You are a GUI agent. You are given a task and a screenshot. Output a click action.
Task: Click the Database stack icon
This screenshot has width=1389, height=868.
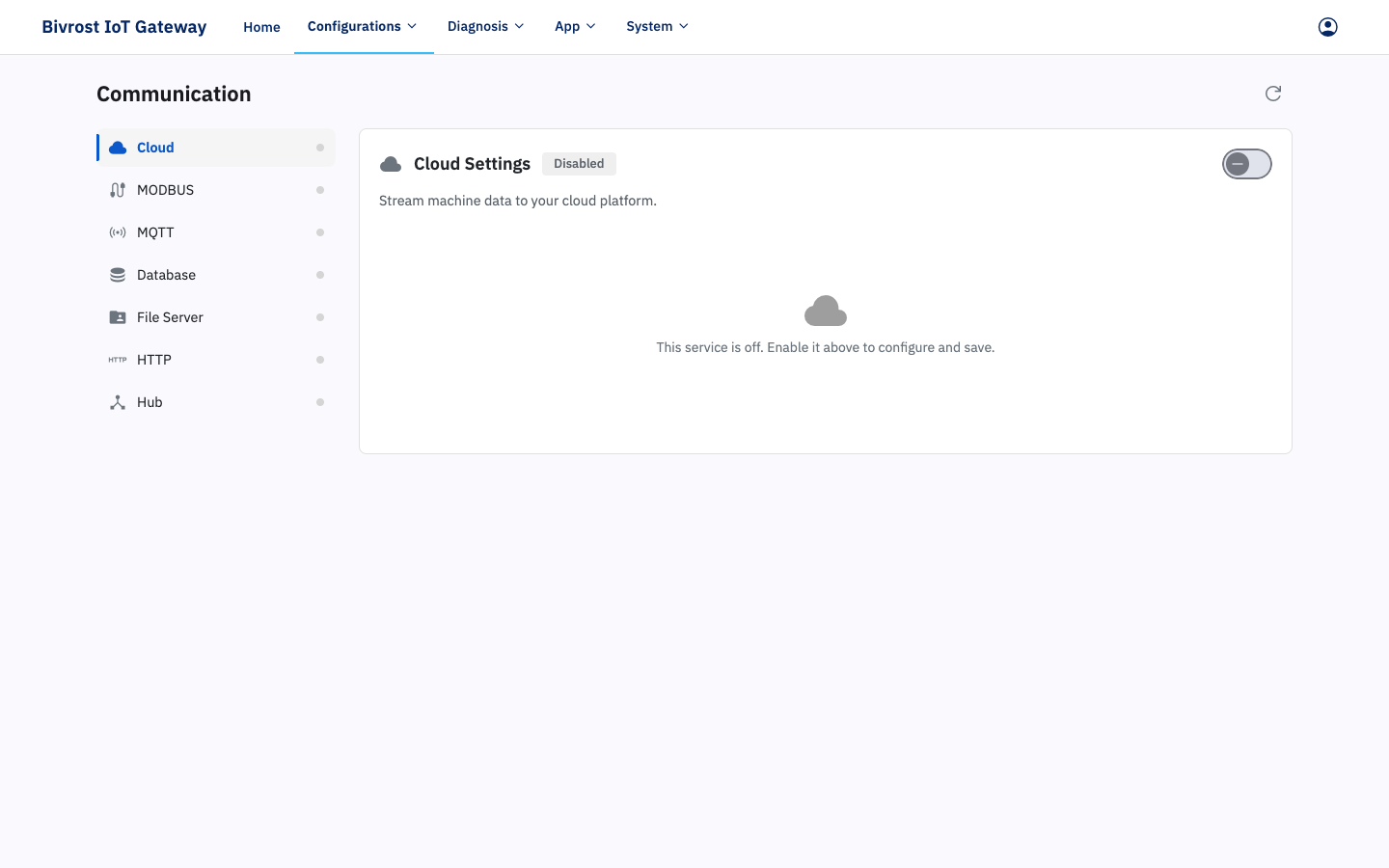pyautogui.click(x=118, y=275)
